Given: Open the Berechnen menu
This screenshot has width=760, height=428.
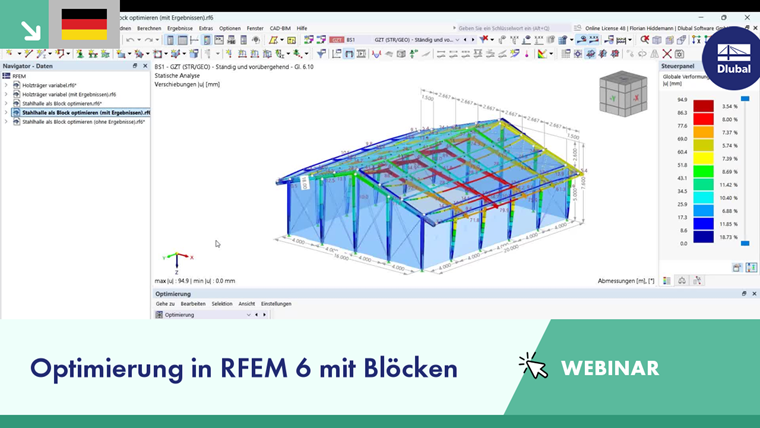Looking at the screenshot, I should click(x=149, y=29).
